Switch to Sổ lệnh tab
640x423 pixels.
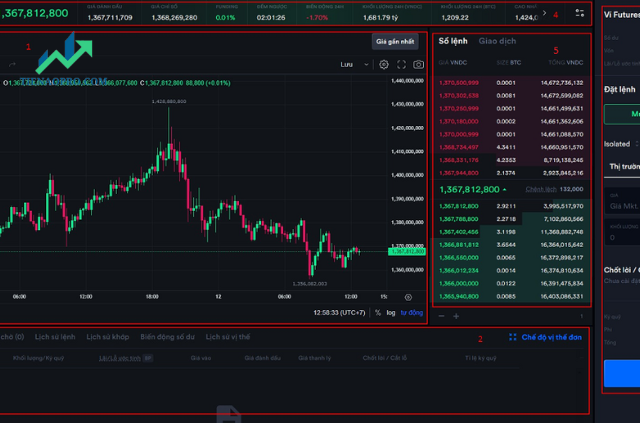(x=453, y=41)
